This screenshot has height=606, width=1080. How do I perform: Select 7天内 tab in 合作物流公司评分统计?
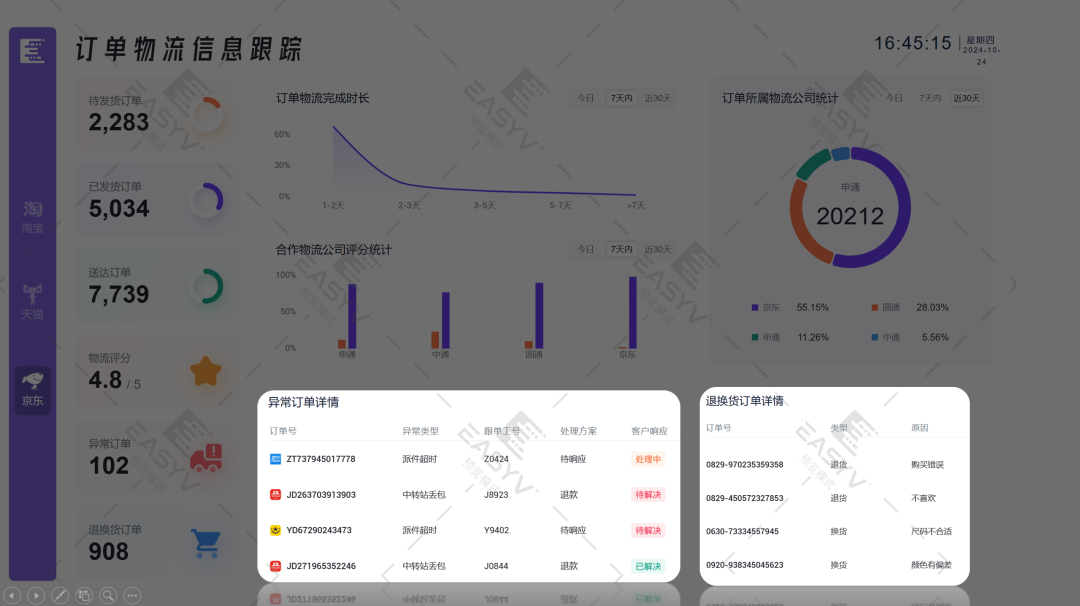pos(621,249)
